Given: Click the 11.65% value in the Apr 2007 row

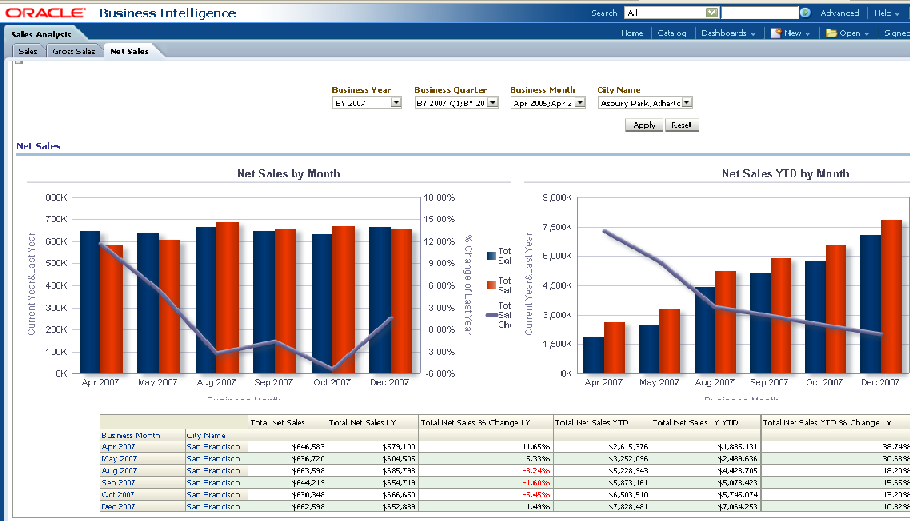Looking at the screenshot, I should point(536,447).
